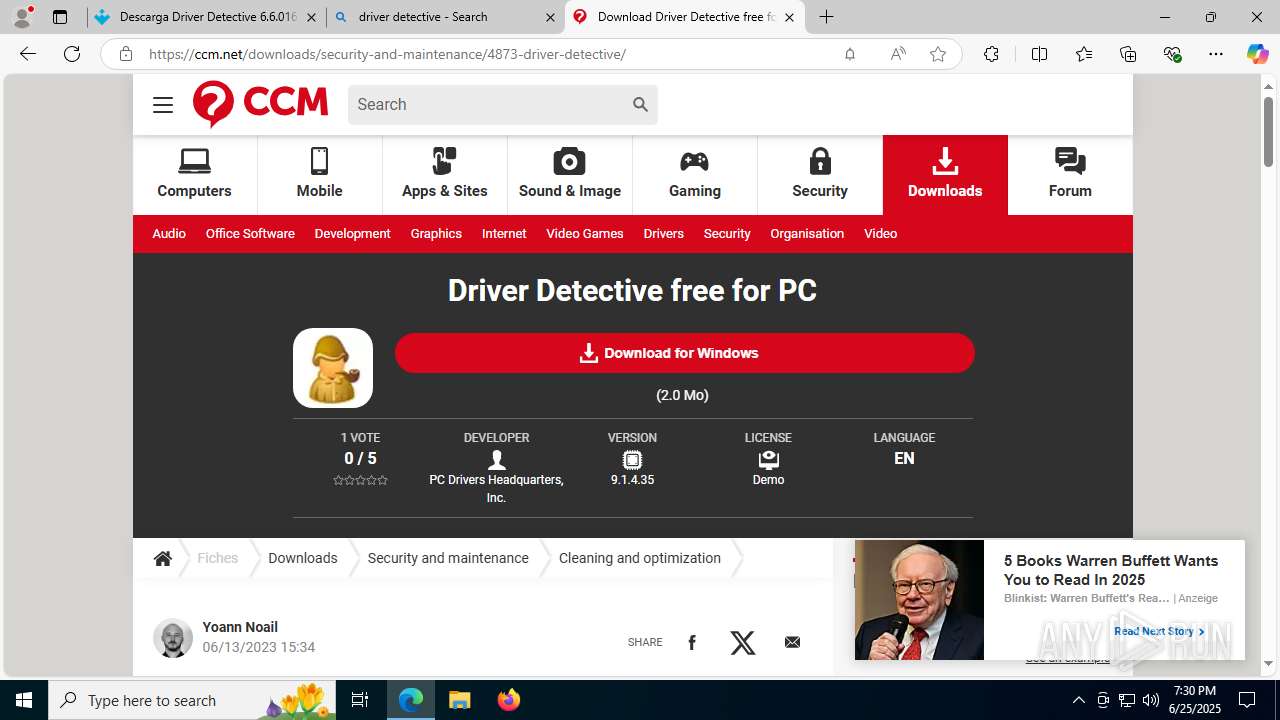Screen dimensions: 1280x720
Task: Refresh the current page
Action: pyautogui.click(x=72, y=54)
